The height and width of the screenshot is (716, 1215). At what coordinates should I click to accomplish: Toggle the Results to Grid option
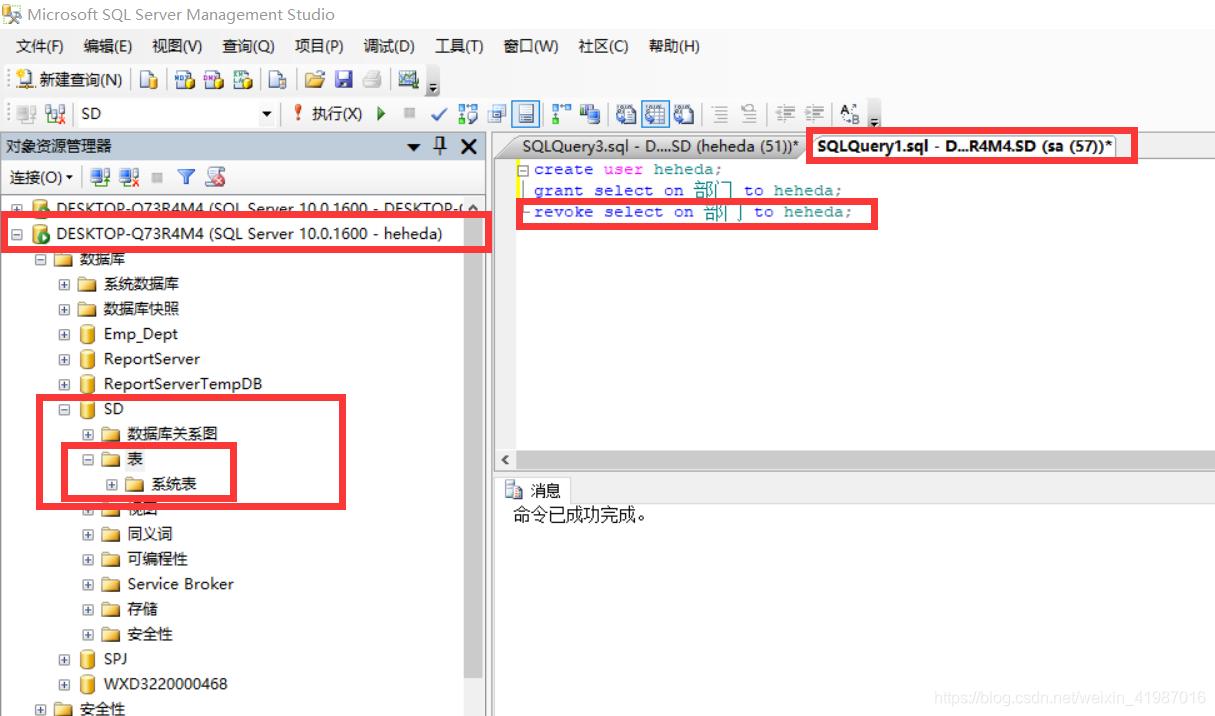tap(655, 113)
